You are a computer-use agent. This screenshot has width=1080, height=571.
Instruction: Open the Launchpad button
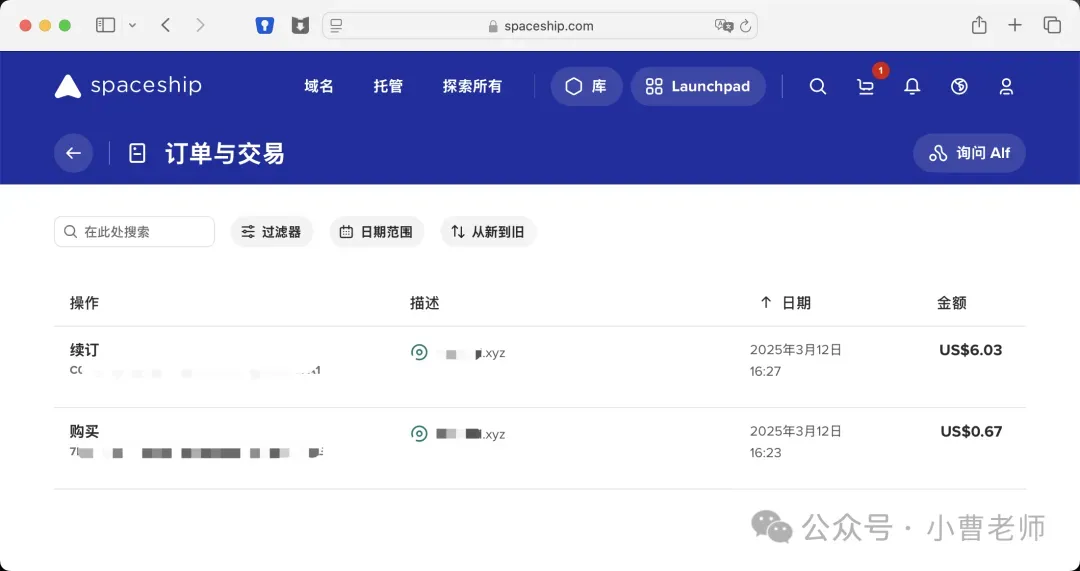698,87
